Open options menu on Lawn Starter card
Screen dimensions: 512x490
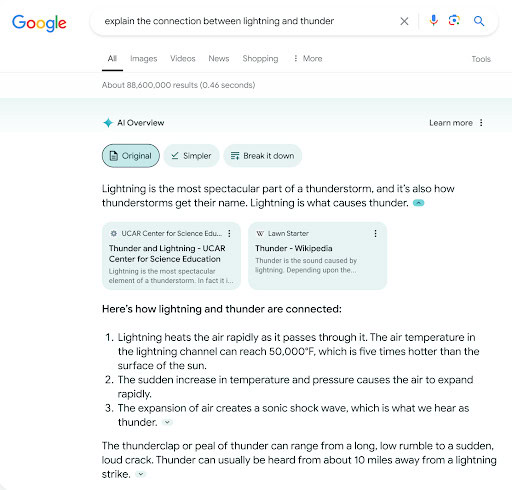(x=375, y=233)
